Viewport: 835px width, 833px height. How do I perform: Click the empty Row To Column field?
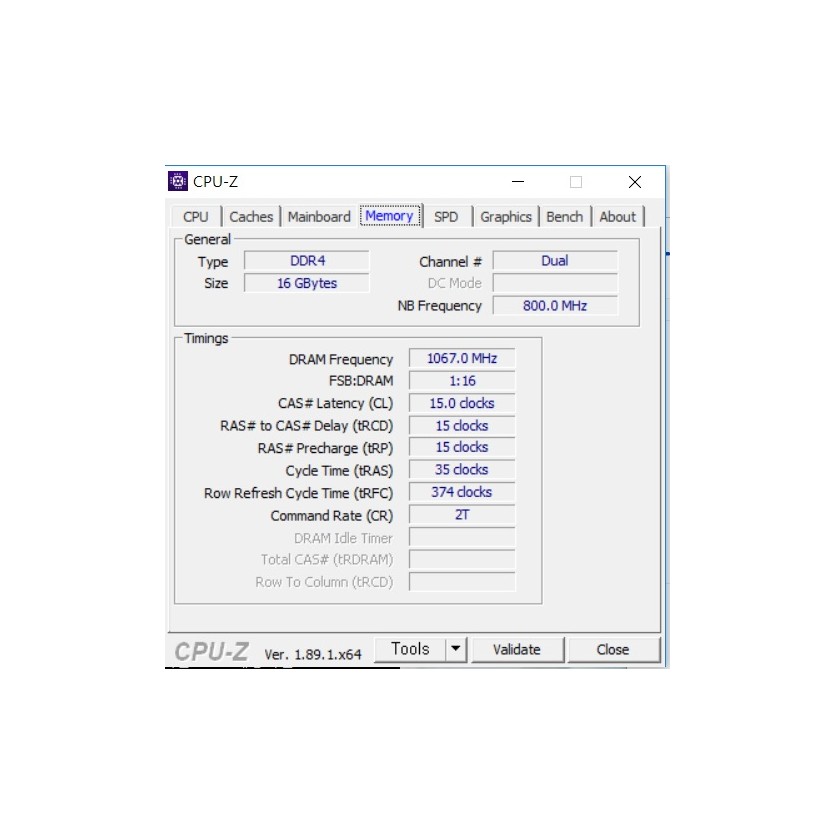point(462,582)
